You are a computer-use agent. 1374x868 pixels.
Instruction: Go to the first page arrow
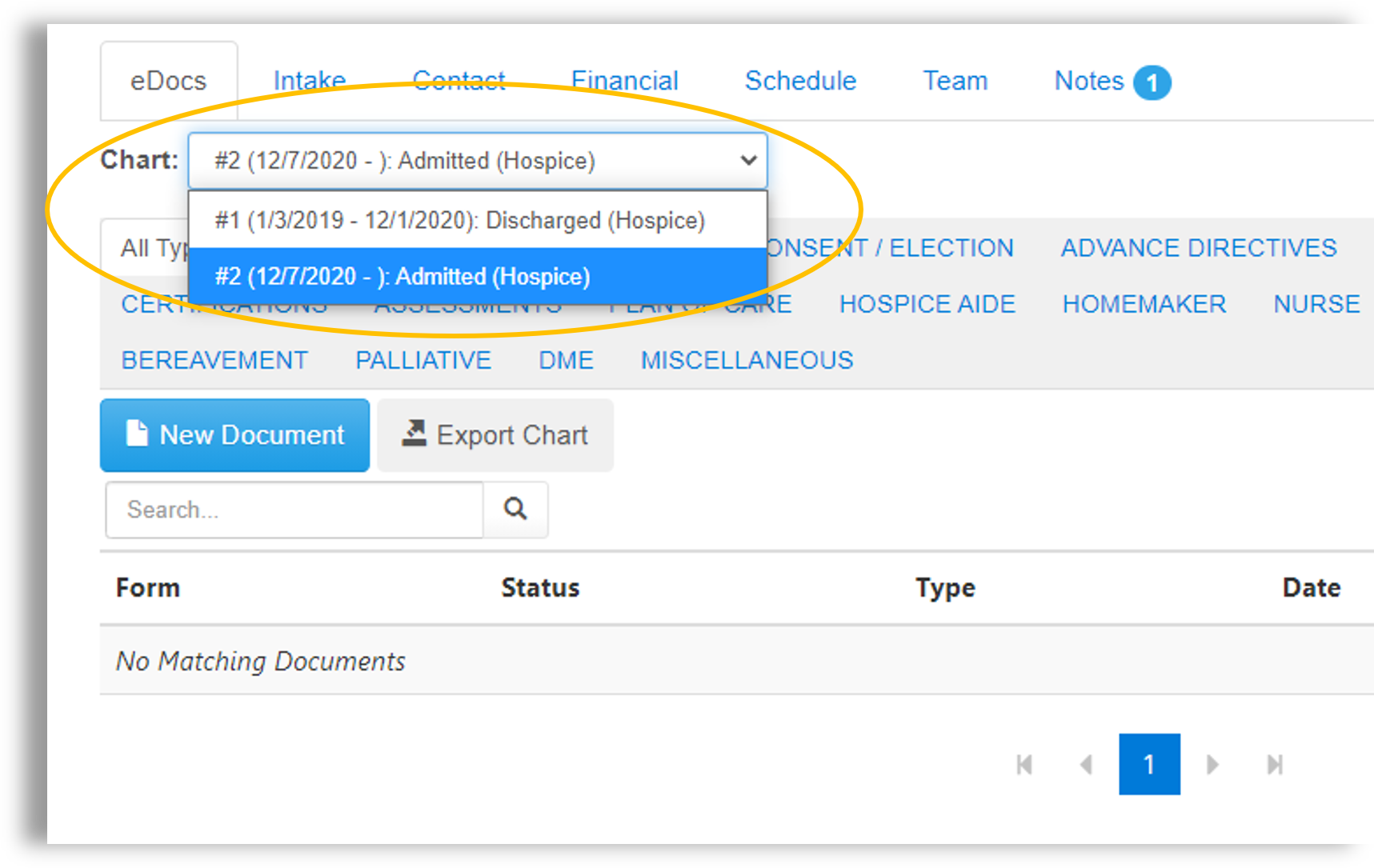pos(1024,765)
